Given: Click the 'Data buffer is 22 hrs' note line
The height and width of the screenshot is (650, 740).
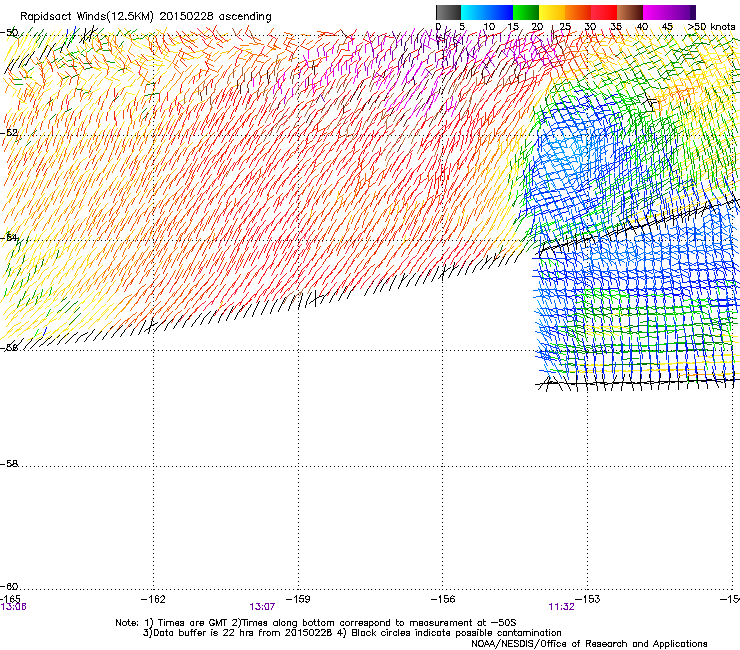Looking at the screenshot, I should tap(352, 633).
